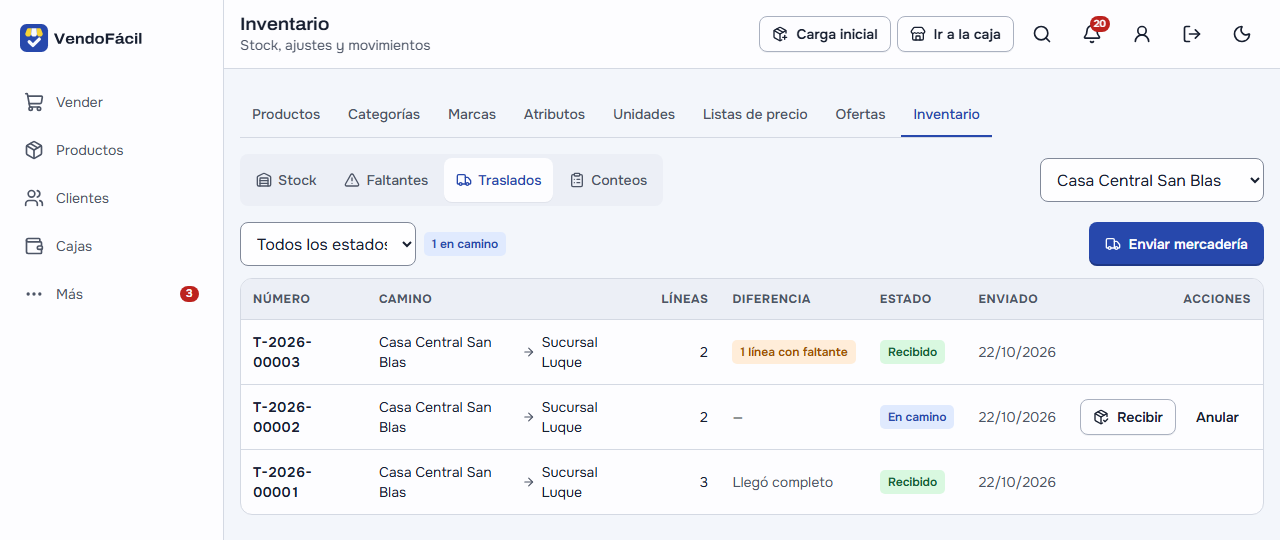Switch to the Marcas tab
Screen dimensions: 1280x540
472,114
